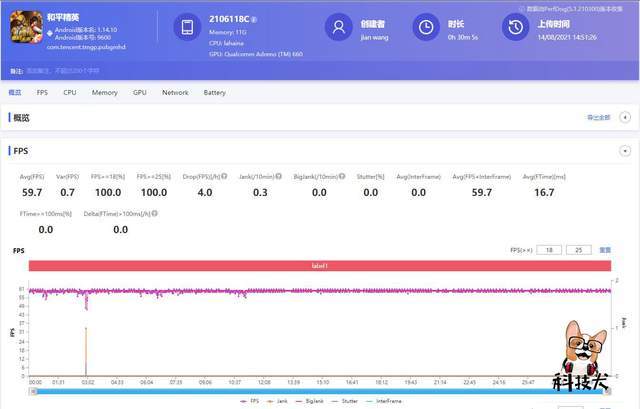Click info icon next to device 2106118C
This screenshot has height=409, width=640.
254,19
